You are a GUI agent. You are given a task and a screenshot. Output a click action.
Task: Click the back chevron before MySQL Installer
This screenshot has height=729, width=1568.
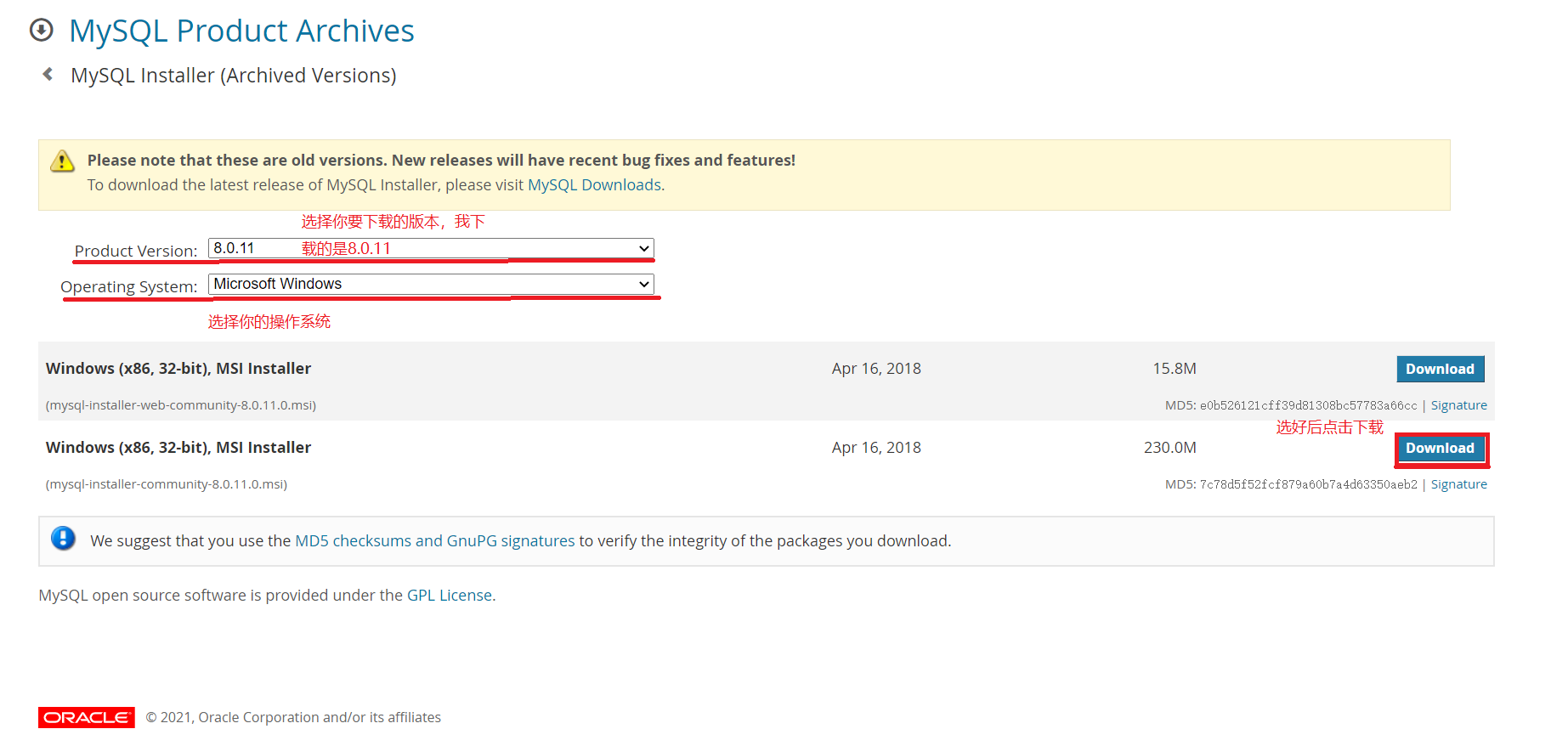tap(48, 75)
